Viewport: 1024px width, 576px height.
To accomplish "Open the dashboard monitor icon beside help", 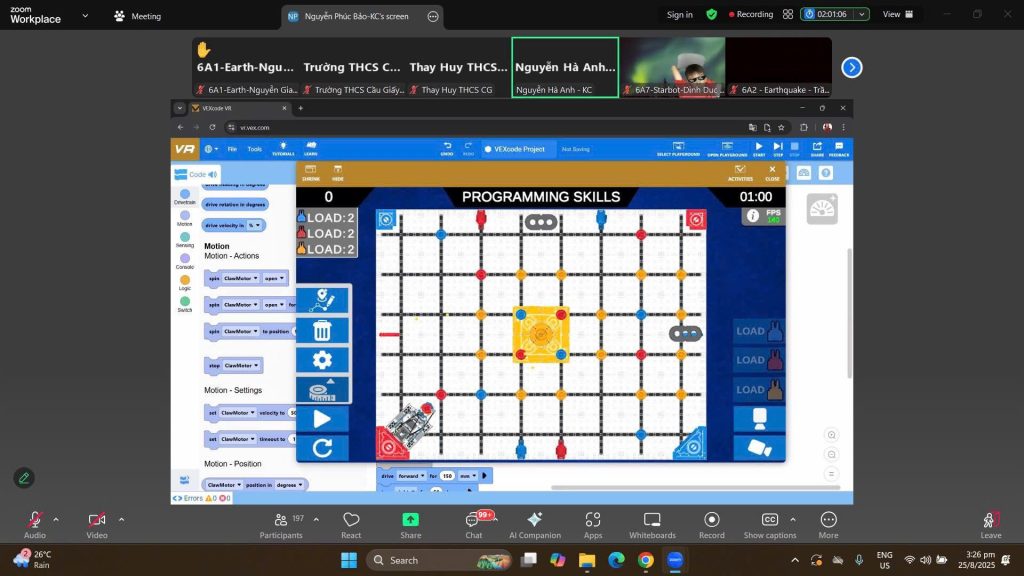I will pyautogui.click(x=804, y=173).
